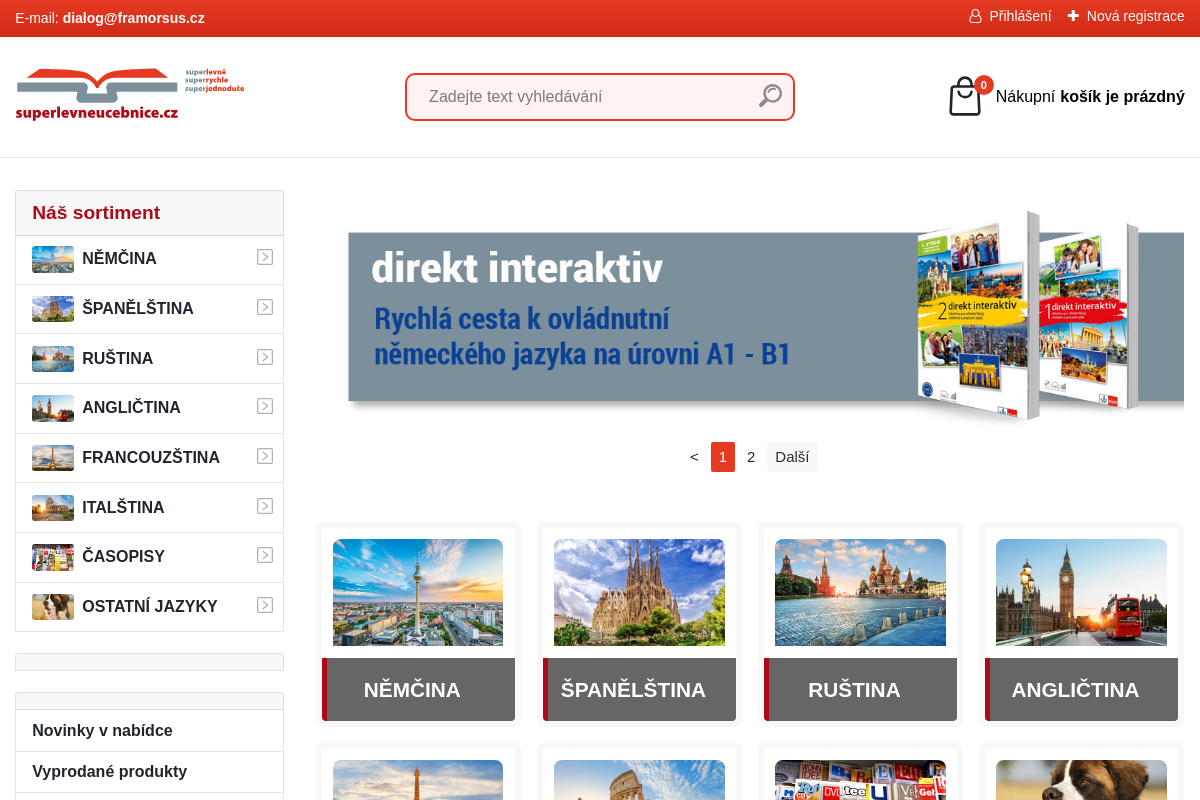The width and height of the screenshot is (1200, 800).
Task: Click the Nová registrace link
Action: coord(1135,16)
